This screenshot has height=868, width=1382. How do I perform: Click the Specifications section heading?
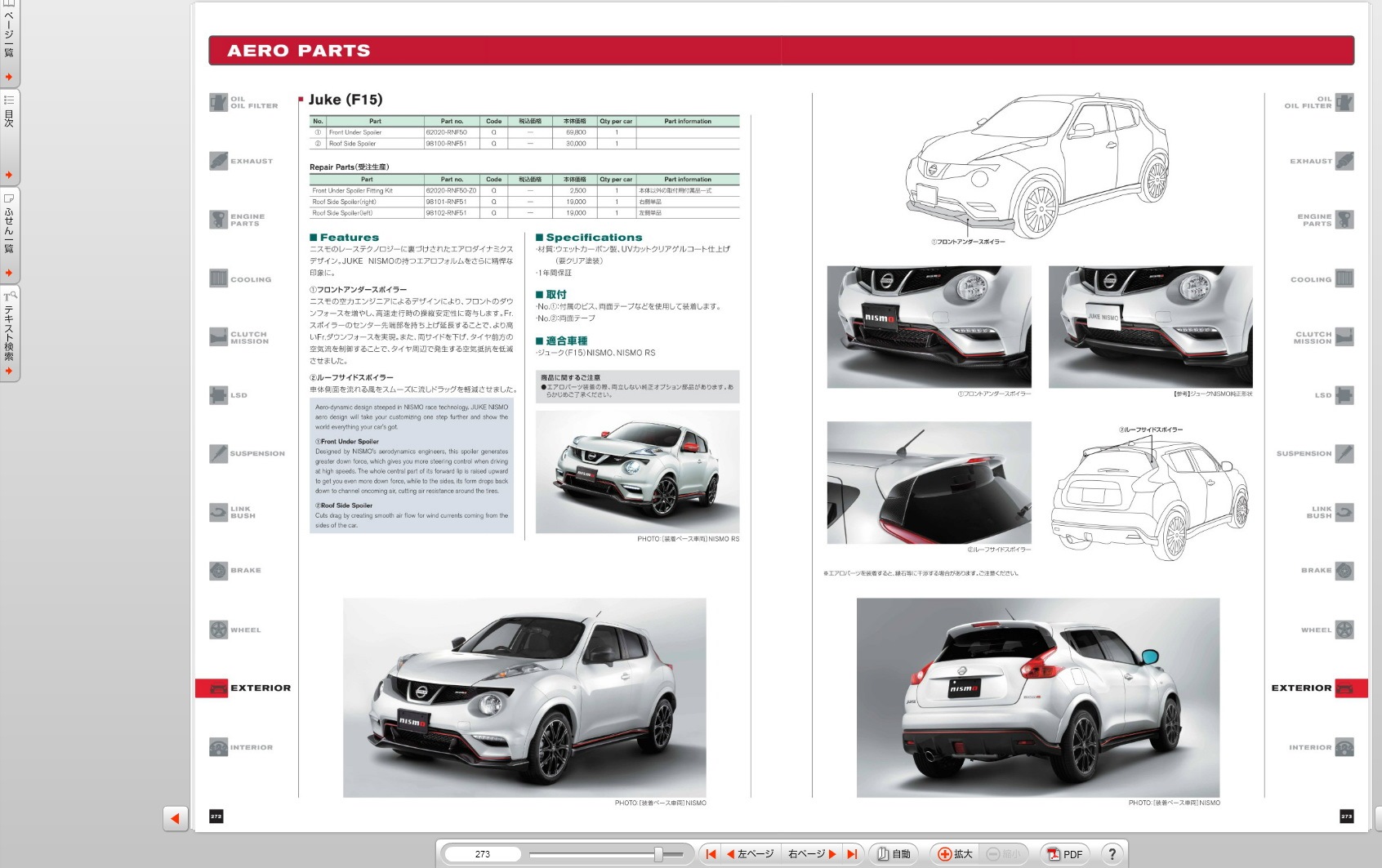589,238
